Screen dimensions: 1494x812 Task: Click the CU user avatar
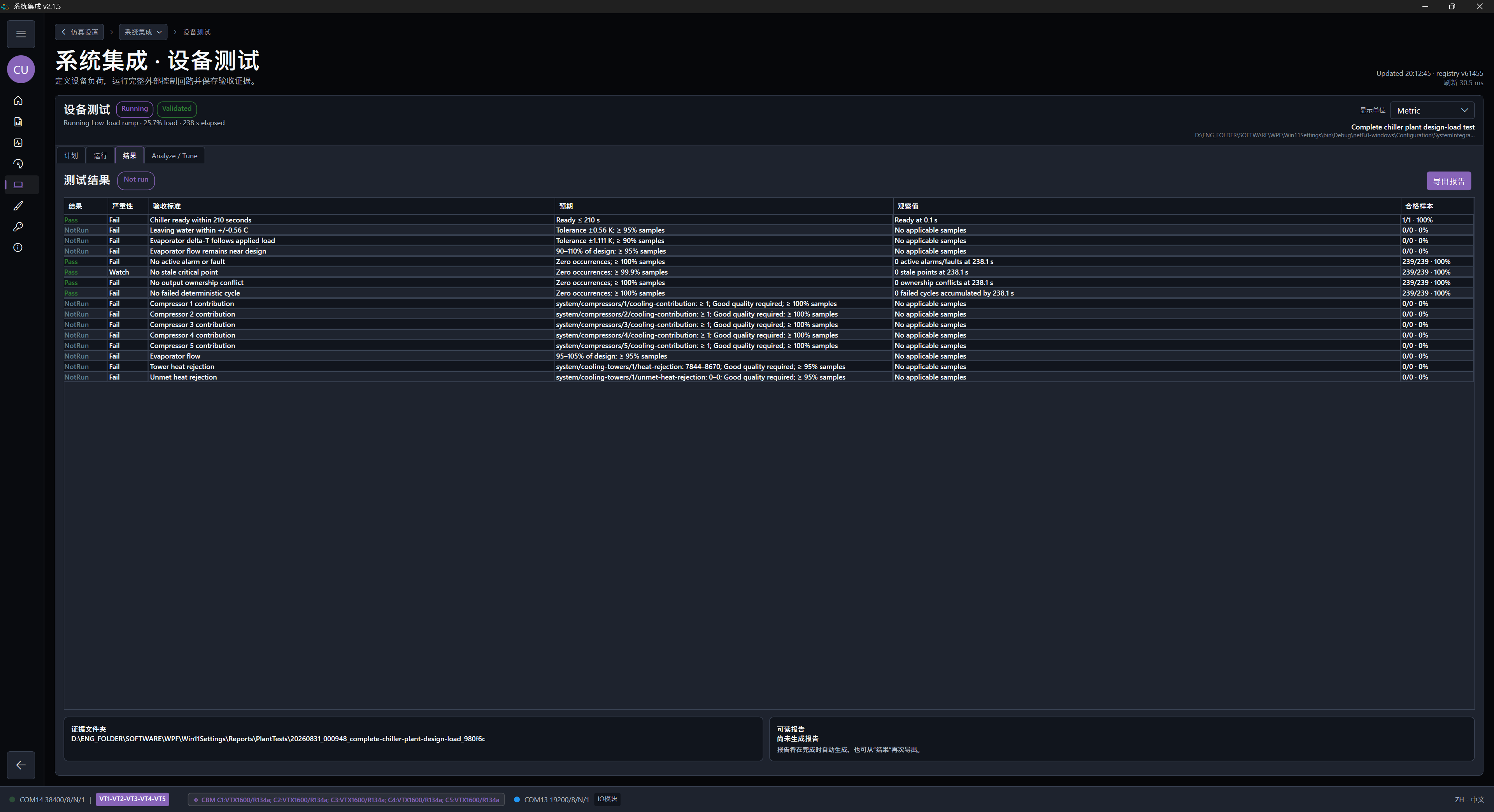tap(21, 70)
